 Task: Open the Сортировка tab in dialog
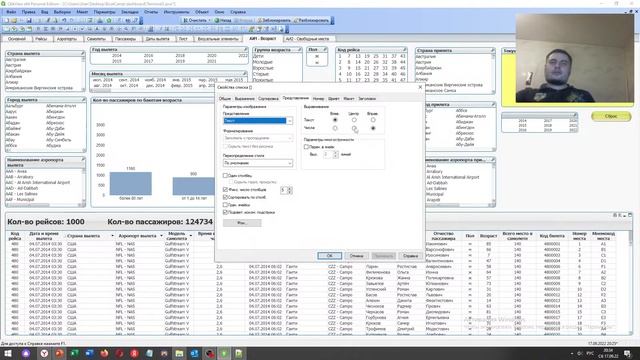(268, 99)
